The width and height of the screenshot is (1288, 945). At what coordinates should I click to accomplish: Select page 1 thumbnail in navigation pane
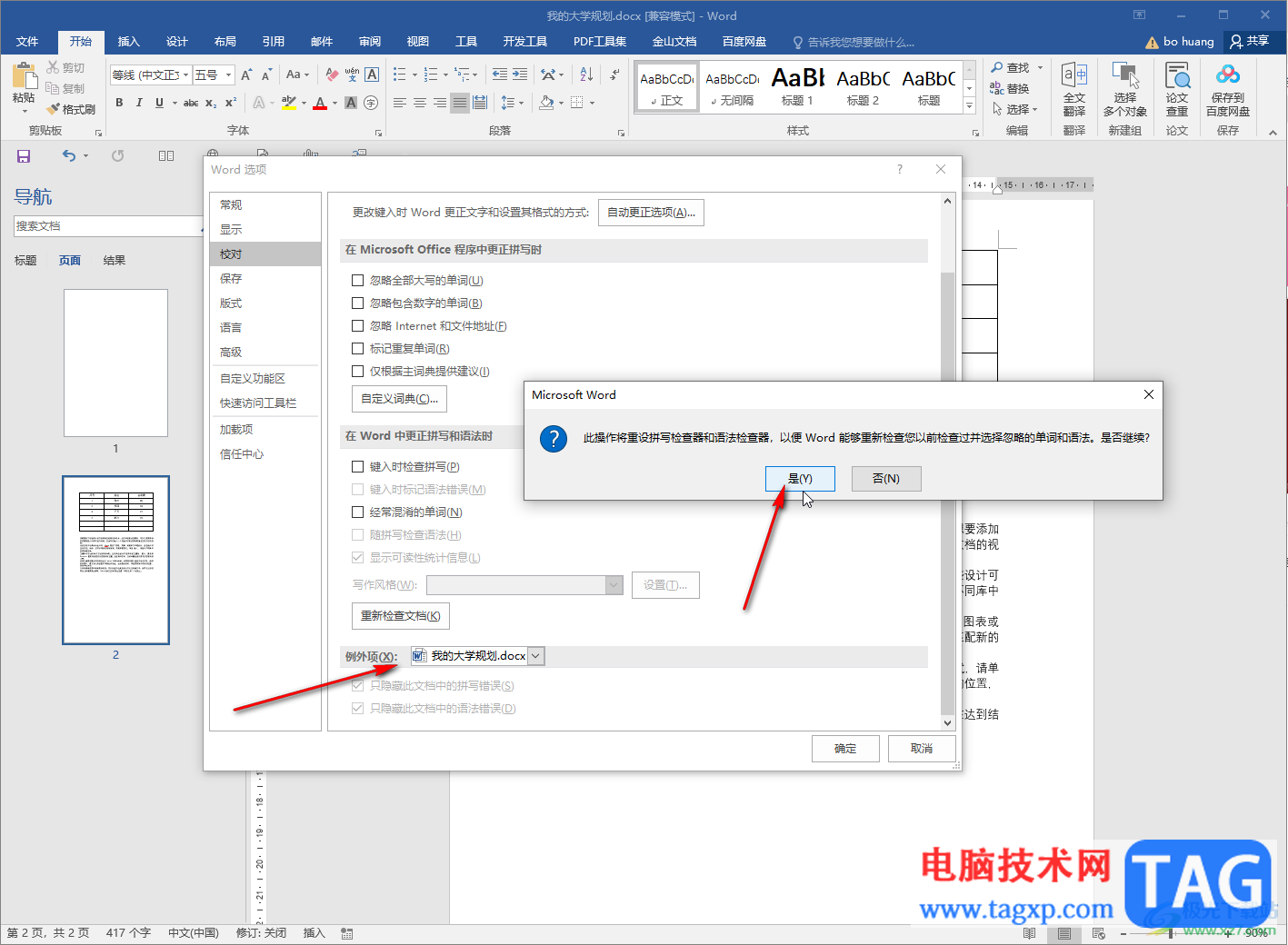pos(115,363)
